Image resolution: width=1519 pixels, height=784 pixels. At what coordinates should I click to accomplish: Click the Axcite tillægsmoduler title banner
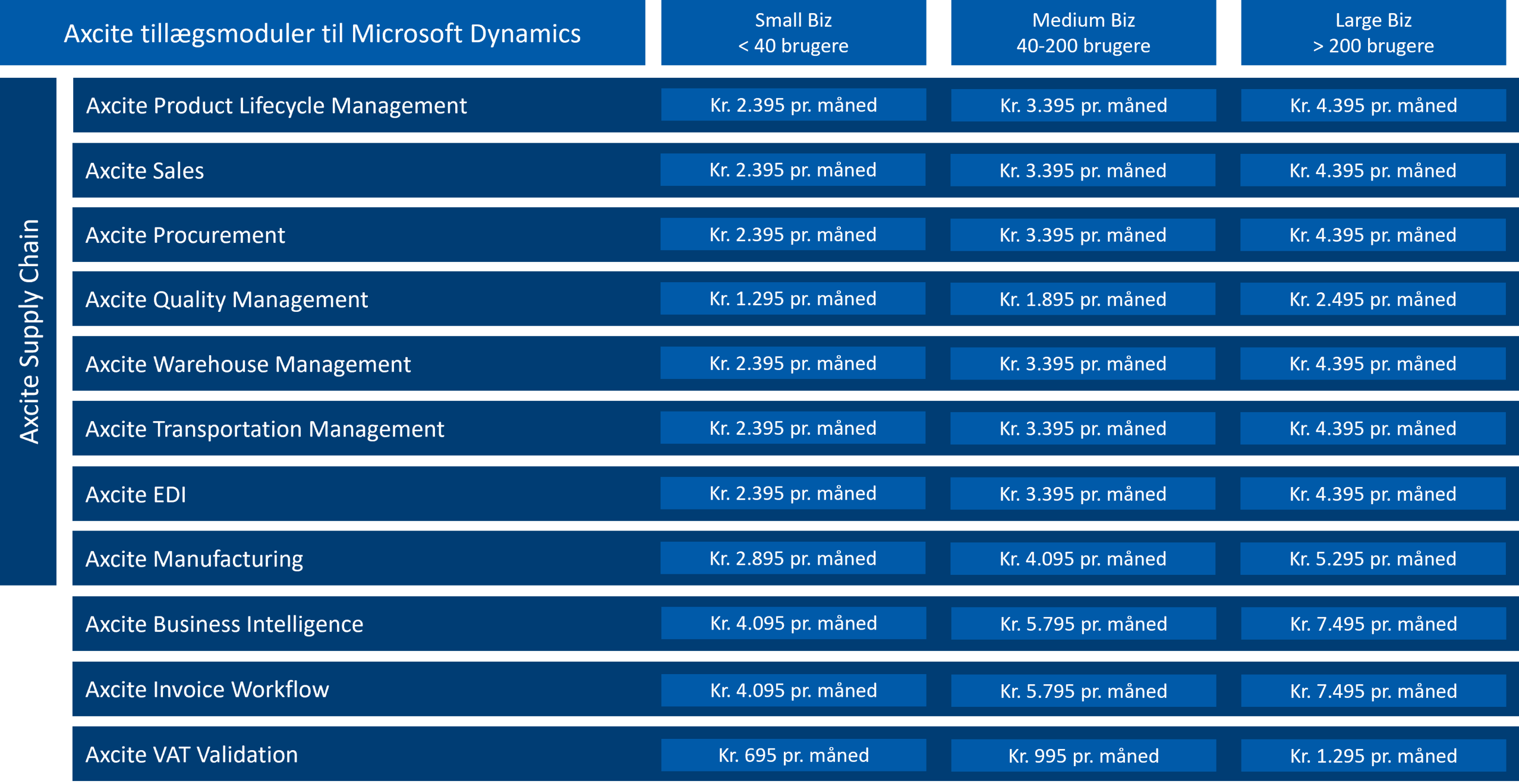[x=322, y=33]
